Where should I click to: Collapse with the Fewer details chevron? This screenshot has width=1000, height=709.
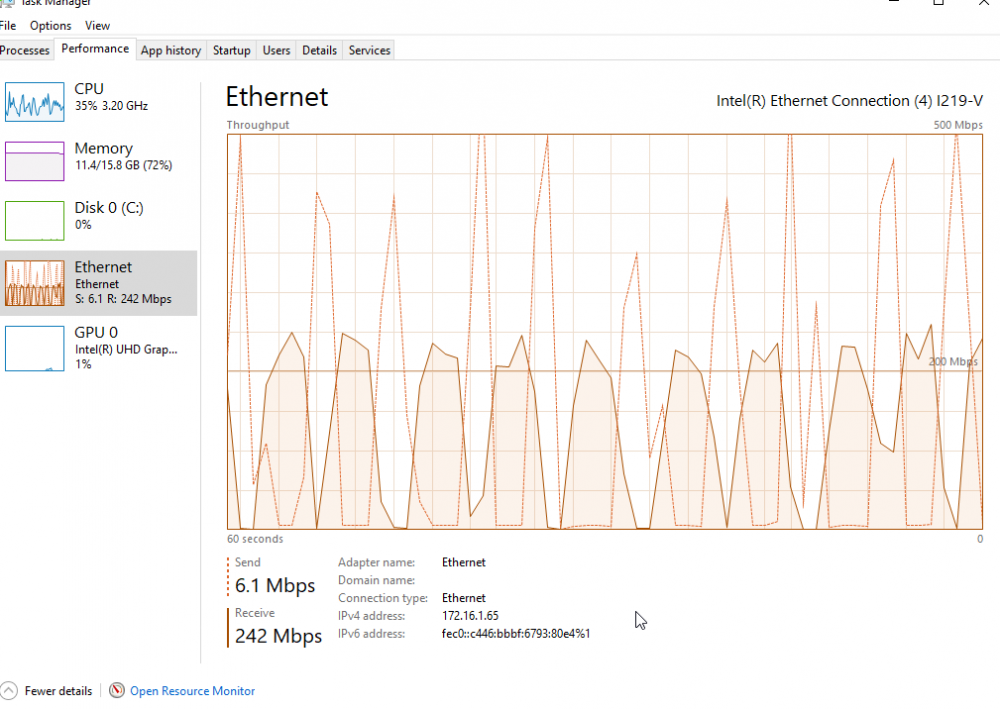pos(9,691)
